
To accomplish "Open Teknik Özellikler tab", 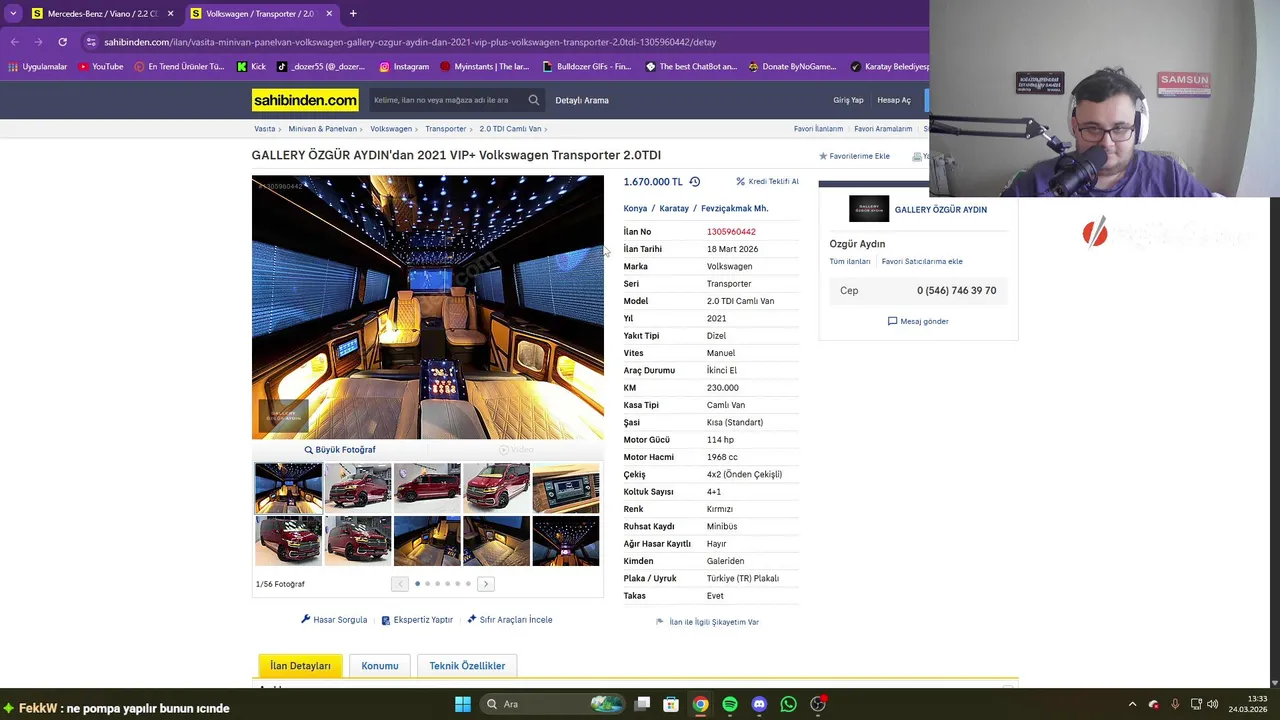I will coord(467,666).
